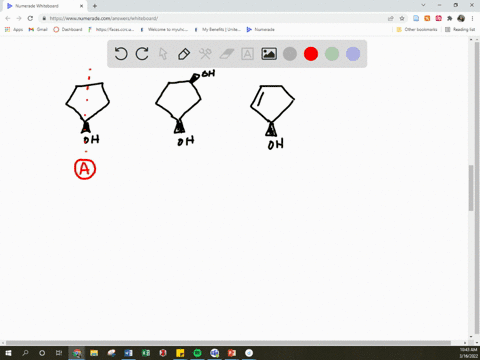Open the Numerade bookmark
Image resolution: width=480 pixels, height=360 pixels.
point(260,29)
